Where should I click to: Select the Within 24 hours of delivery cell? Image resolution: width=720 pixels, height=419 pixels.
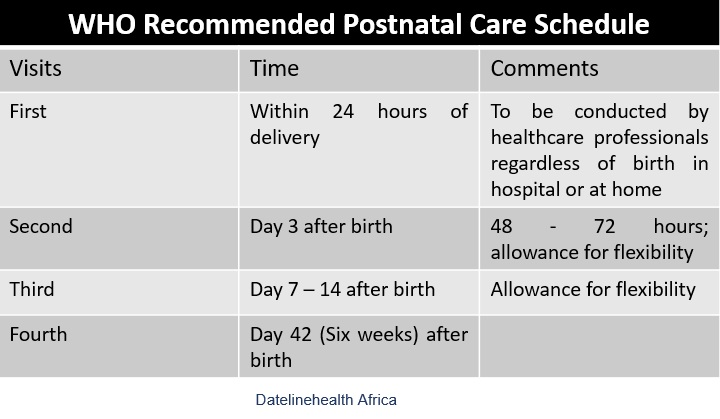pos(359,150)
